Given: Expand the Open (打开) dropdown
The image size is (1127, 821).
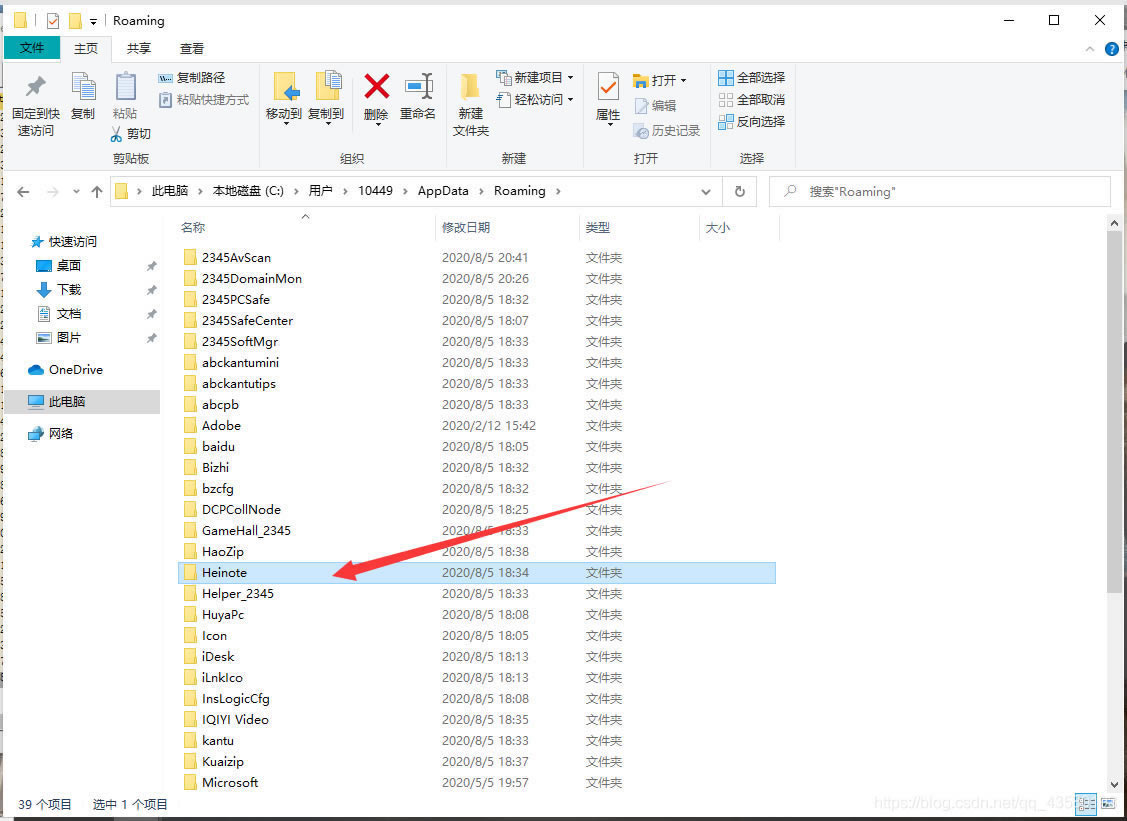Looking at the screenshot, I should pos(683,81).
